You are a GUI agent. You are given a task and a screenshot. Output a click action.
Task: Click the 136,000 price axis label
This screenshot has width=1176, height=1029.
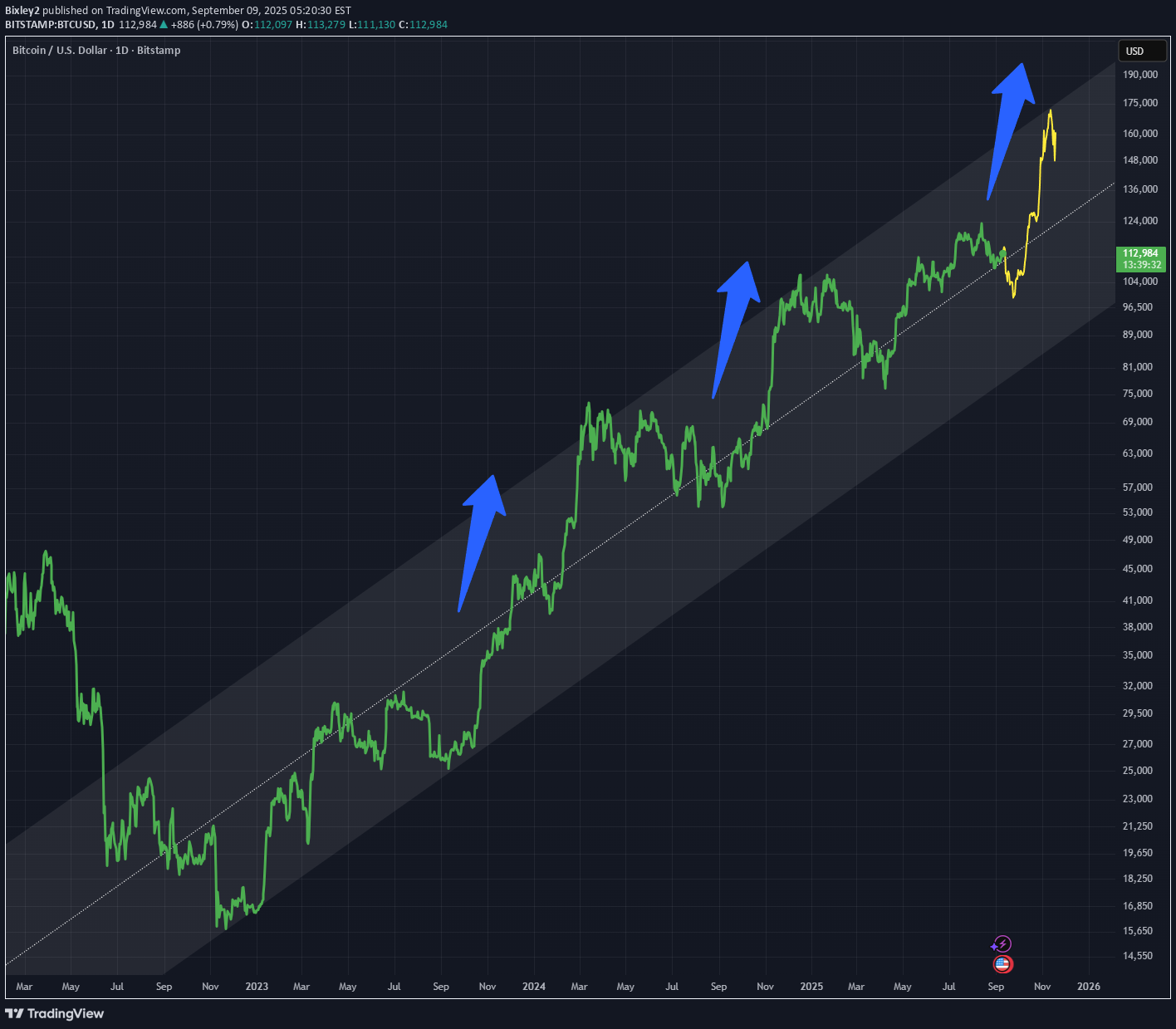(x=1140, y=189)
